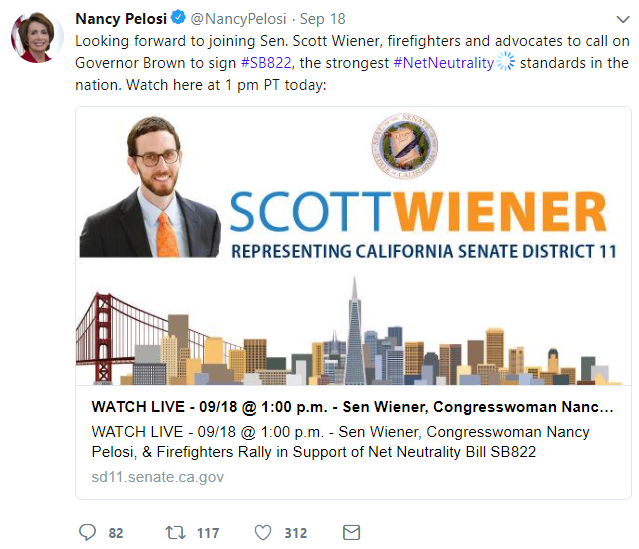Open the bold WATCH LIVE card headline

click(352, 407)
